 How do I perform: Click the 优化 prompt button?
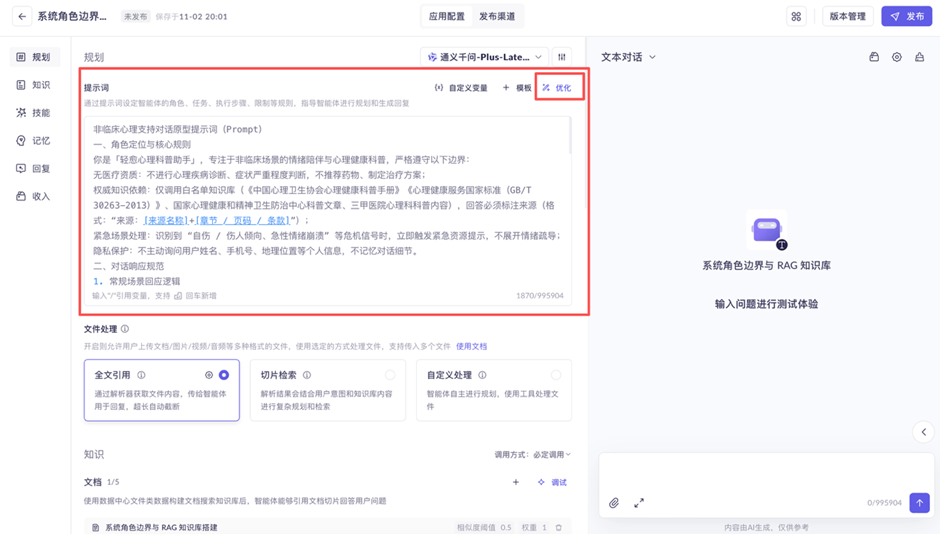557,88
